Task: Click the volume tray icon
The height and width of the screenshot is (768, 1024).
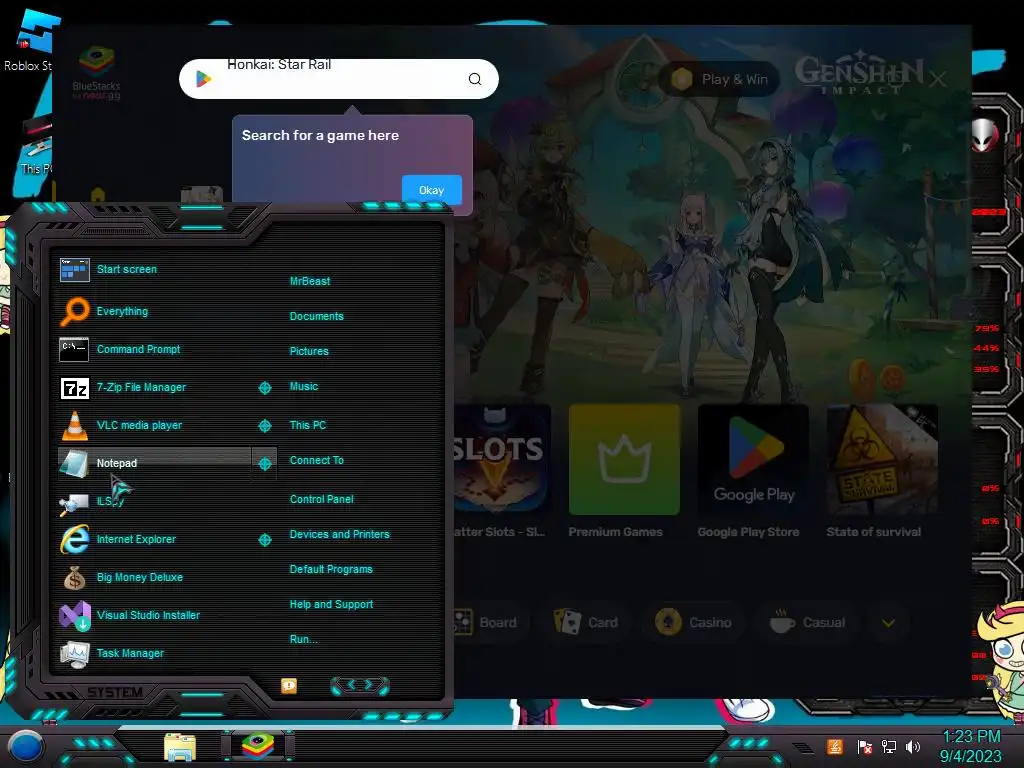Action: pyautogui.click(x=913, y=746)
